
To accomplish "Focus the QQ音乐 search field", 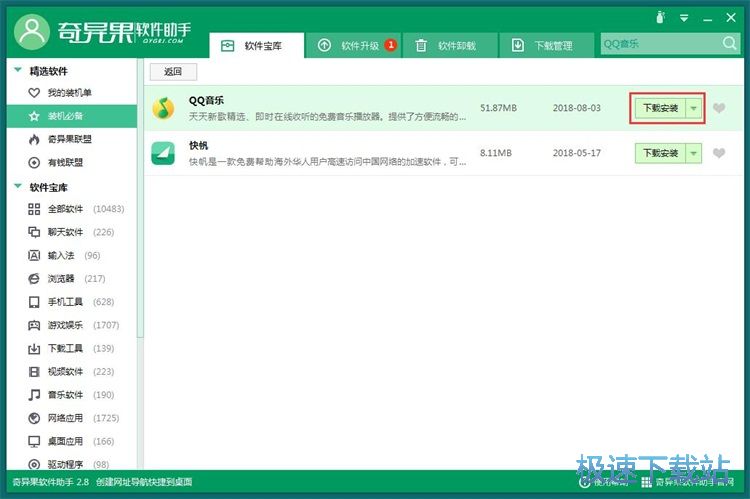I will pos(660,44).
